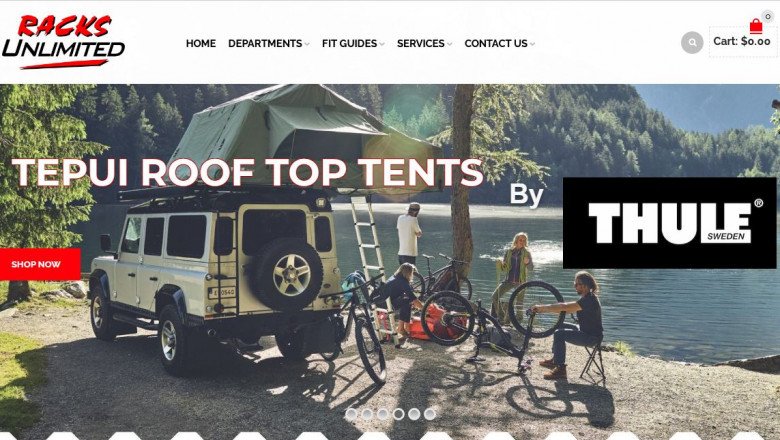This screenshot has width=780, height=440.
Task: Click the Racks Unlimited logo
Action: click(x=63, y=42)
